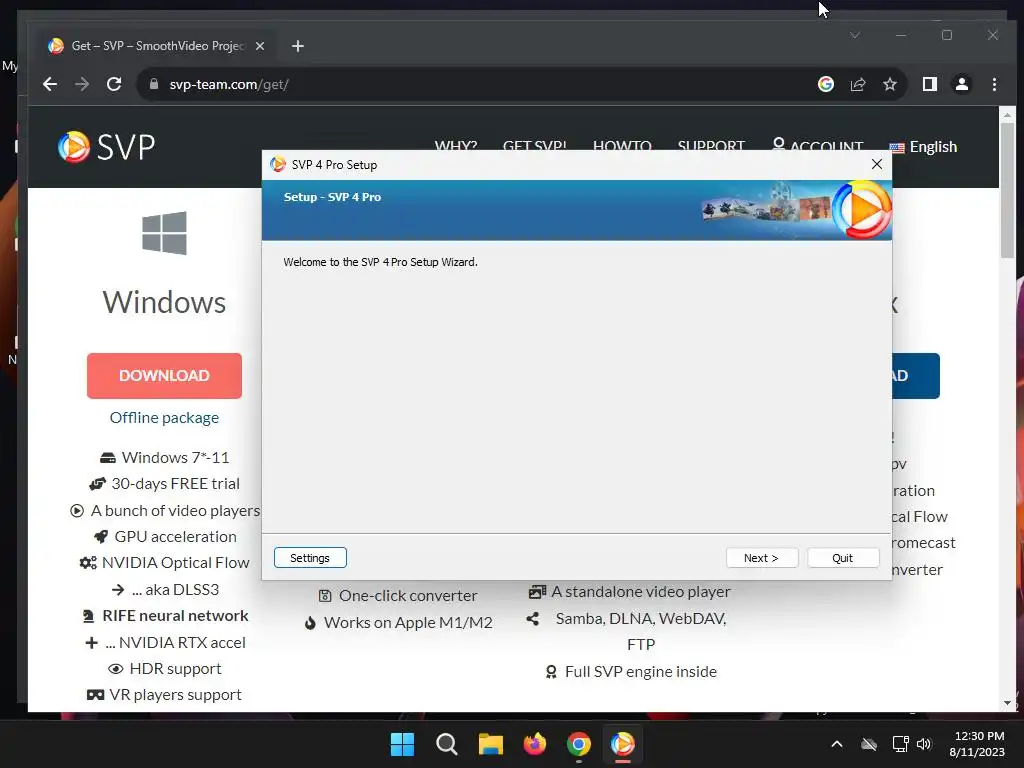The image size is (1024, 768).
Task: Open the HOWTO menu item
Action: pyautogui.click(x=622, y=146)
